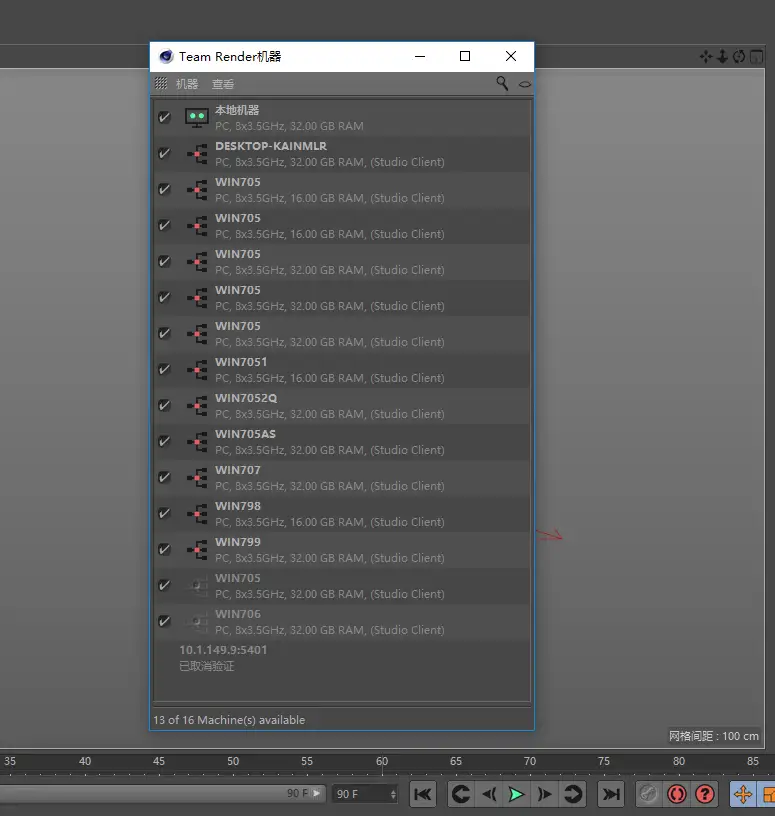Click the 90 F frame stepper arrows
The width and height of the screenshot is (775, 816).
coord(393,794)
